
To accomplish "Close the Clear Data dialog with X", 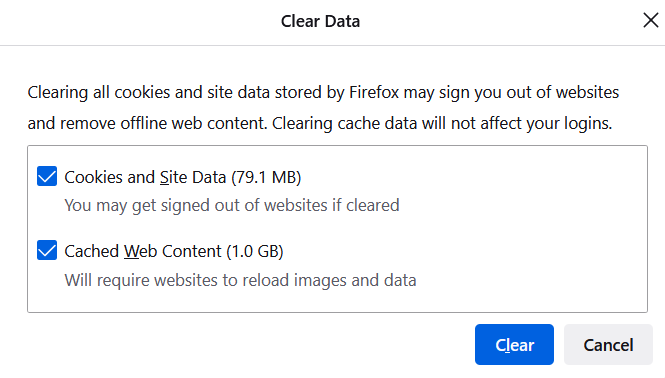I will click(650, 20).
